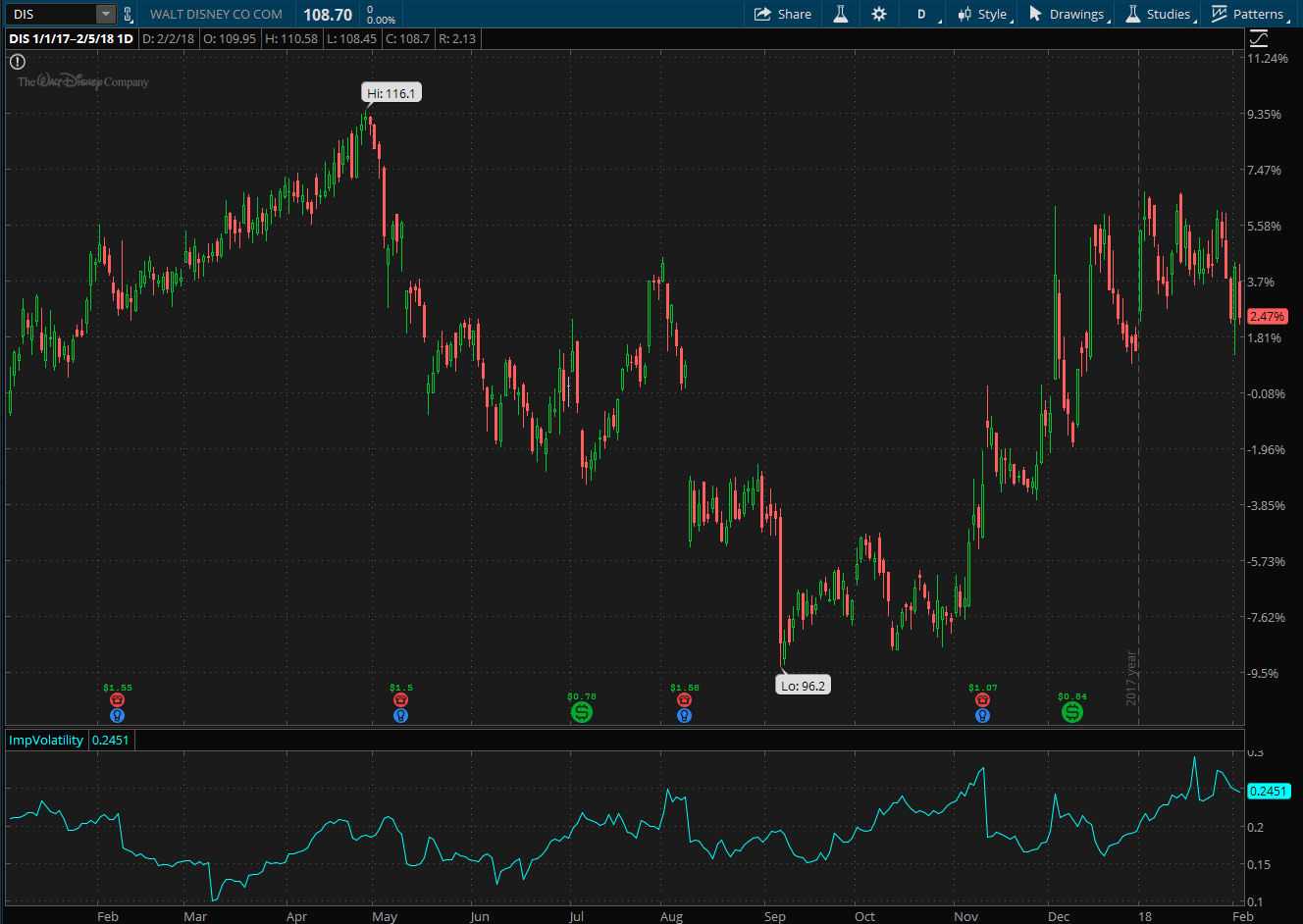
Task: Click the 'WALT DISNEY CO COM' name
Action: 216,14
